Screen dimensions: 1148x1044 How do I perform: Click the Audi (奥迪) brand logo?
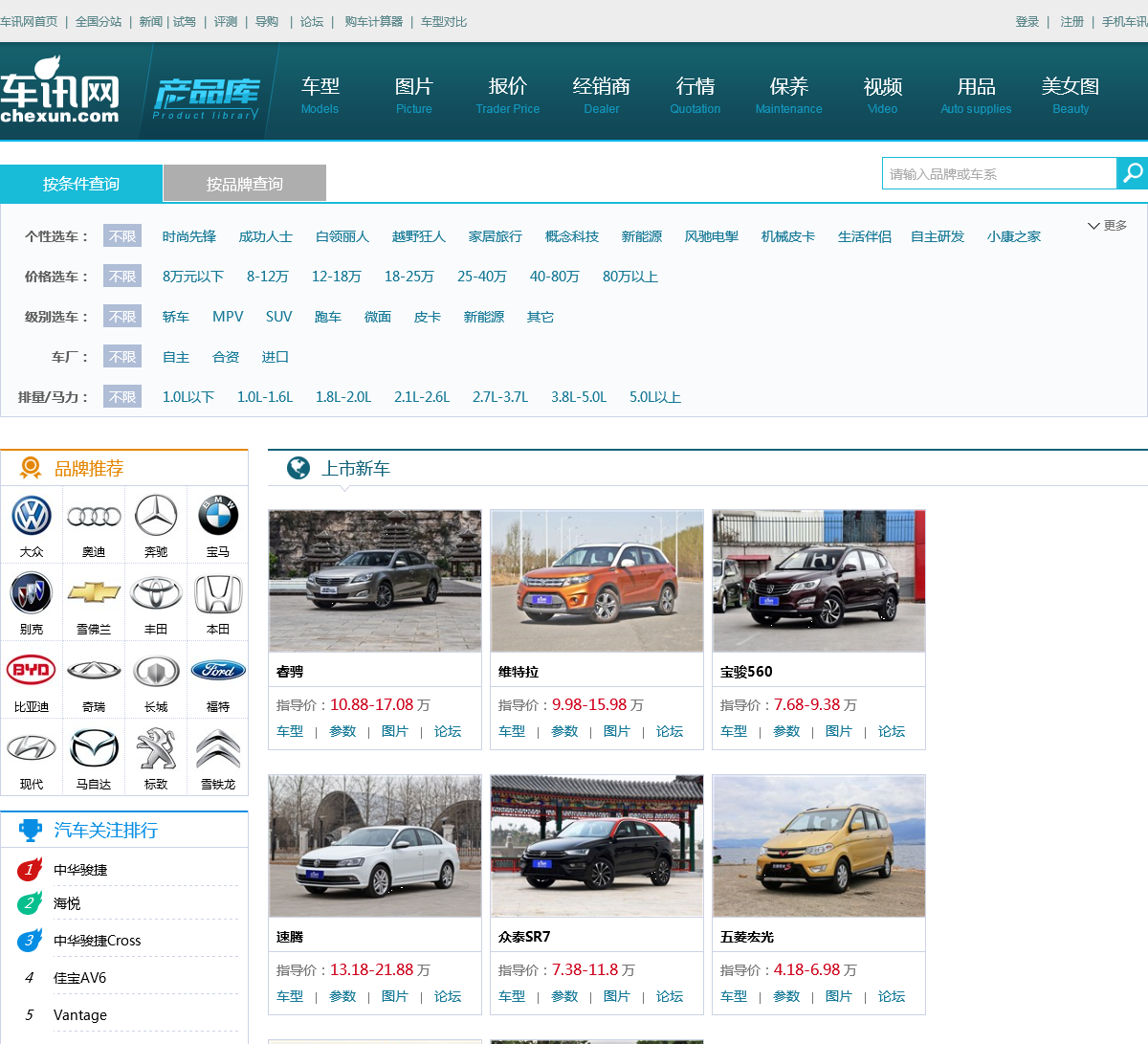(x=94, y=517)
